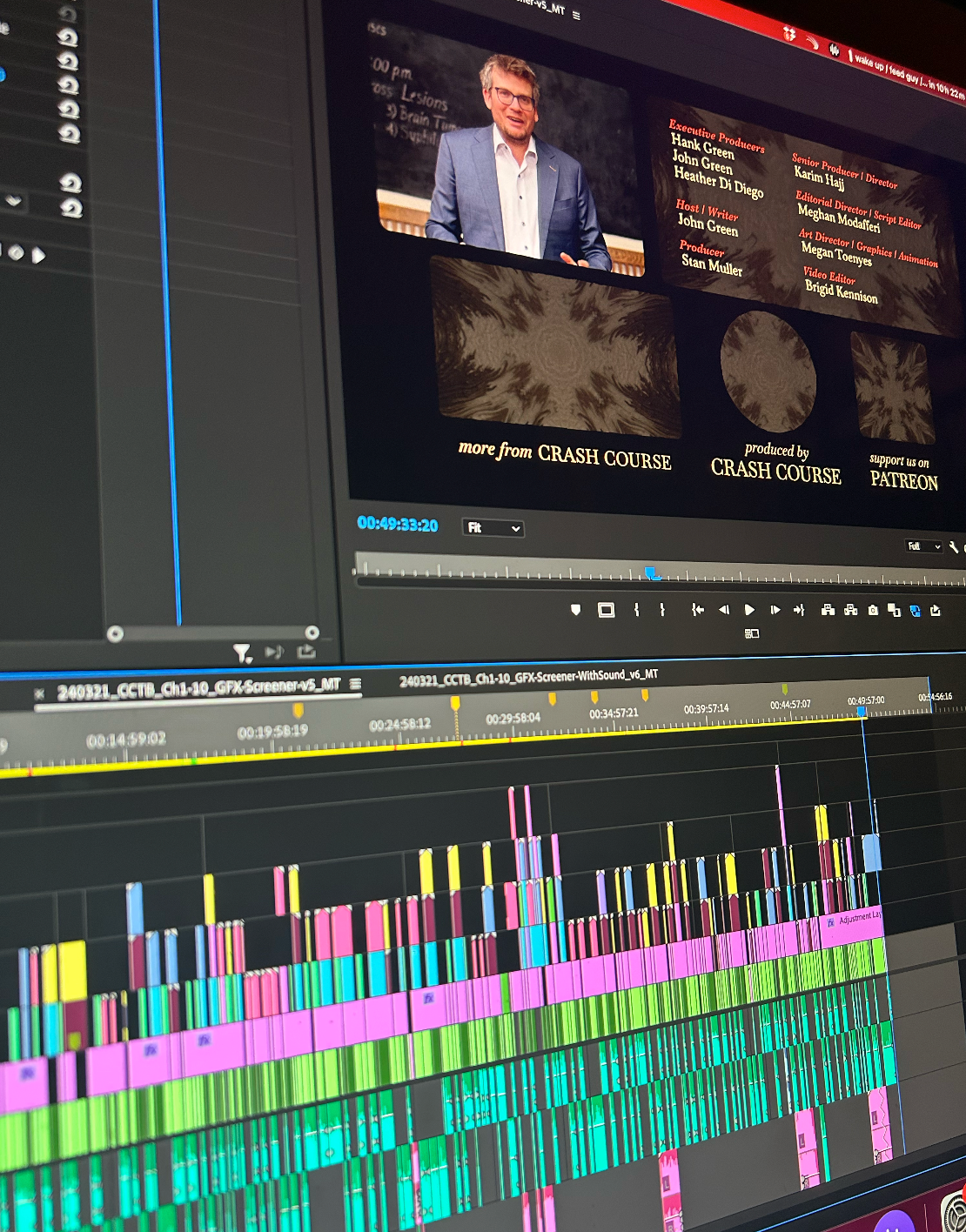Add a marker in Program monitor
Screen dimensions: 966x1232
coord(575,610)
